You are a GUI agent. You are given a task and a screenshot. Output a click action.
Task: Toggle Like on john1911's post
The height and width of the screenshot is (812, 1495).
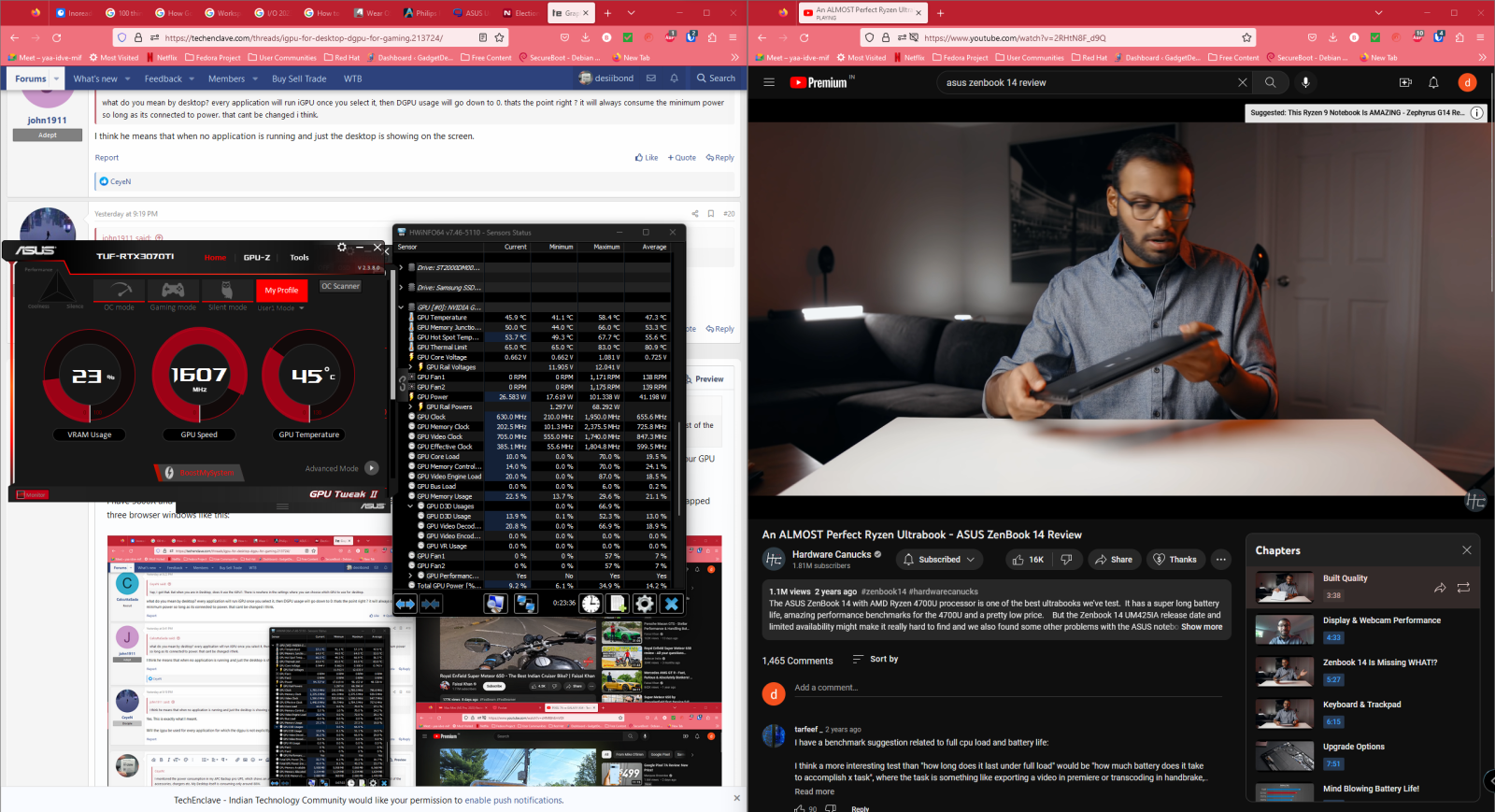pyautogui.click(x=647, y=158)
